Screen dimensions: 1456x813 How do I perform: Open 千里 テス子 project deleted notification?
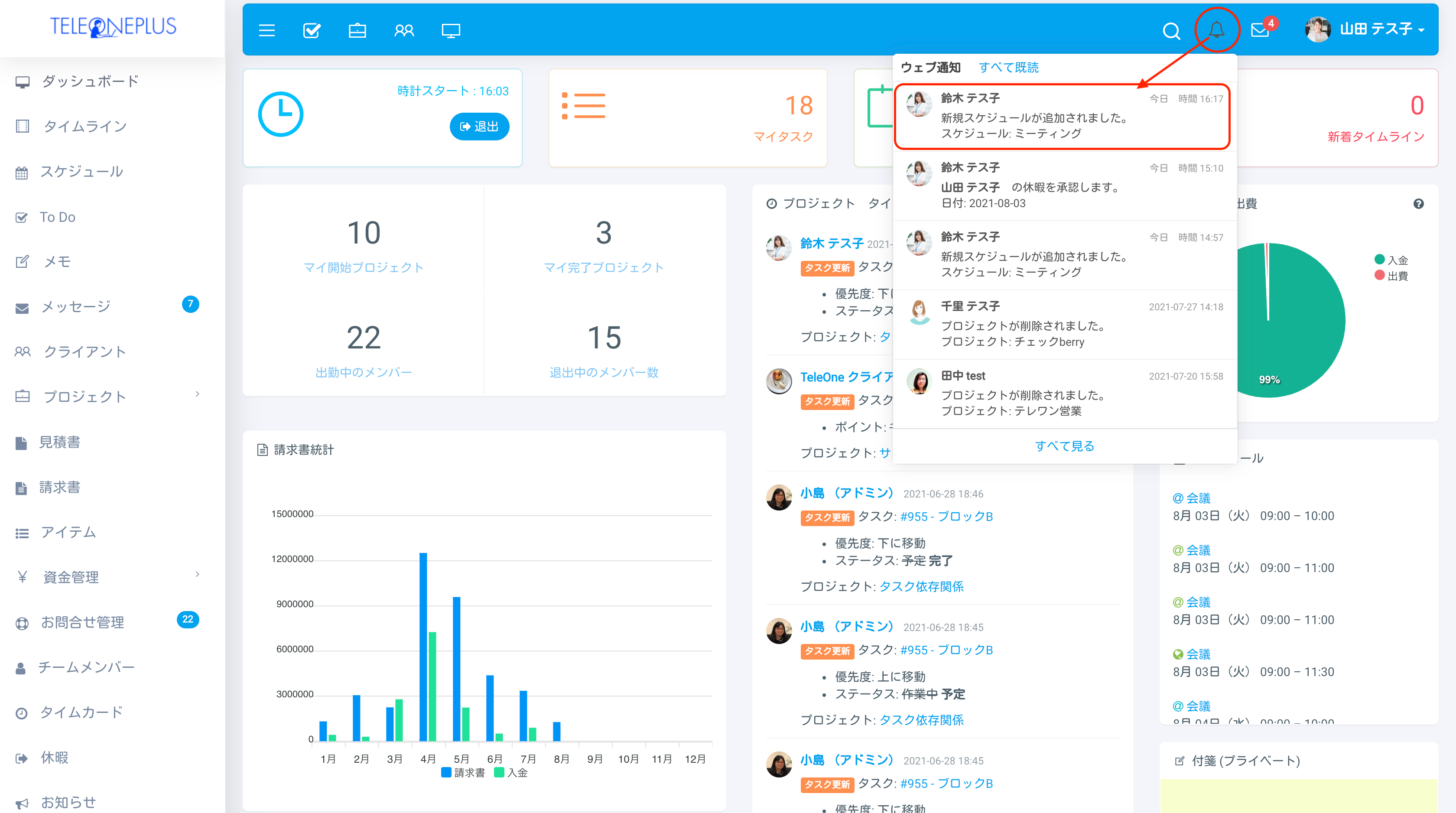1064,325
